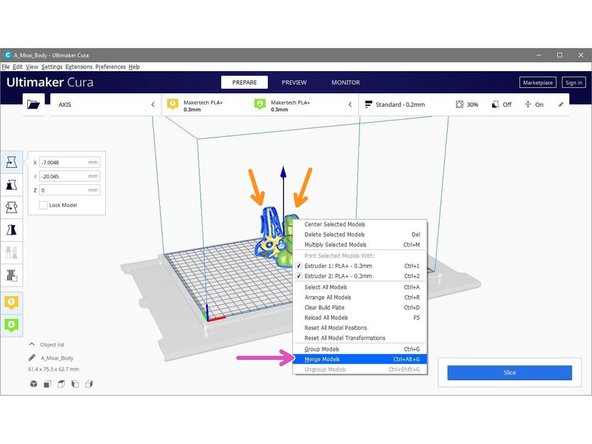Click the pencil icon beside A_Moai_Body
This screenshot has height=444, width=592.
click(x=32, y=357)
